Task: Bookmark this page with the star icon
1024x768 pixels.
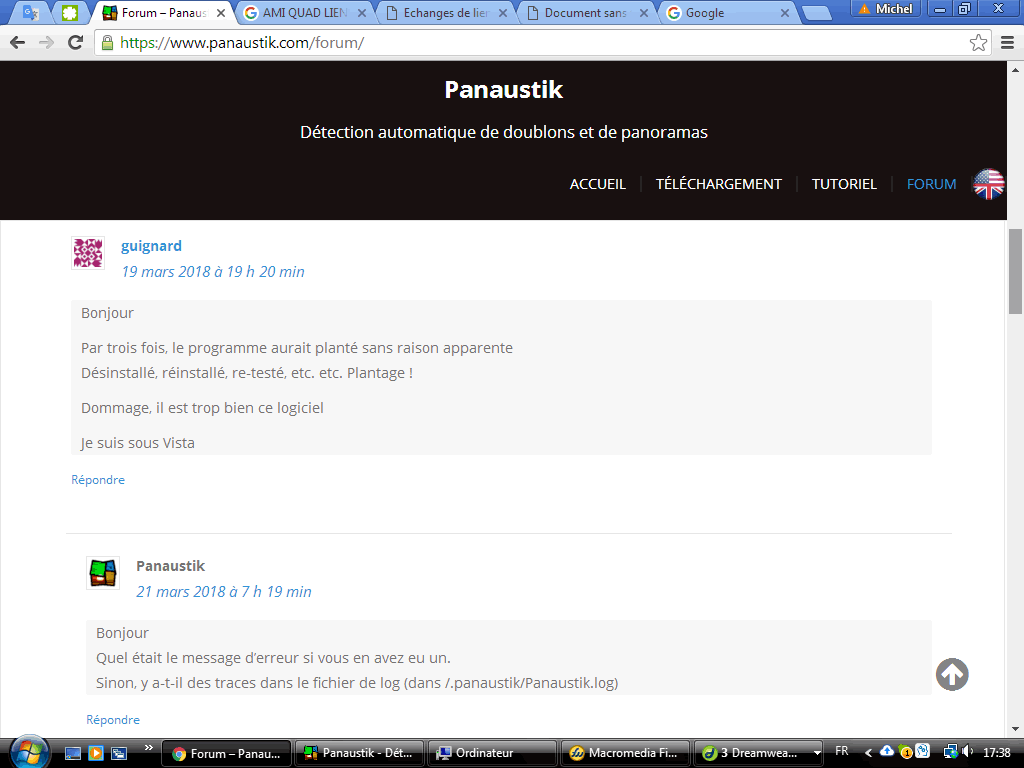Action: pos(978,43)
